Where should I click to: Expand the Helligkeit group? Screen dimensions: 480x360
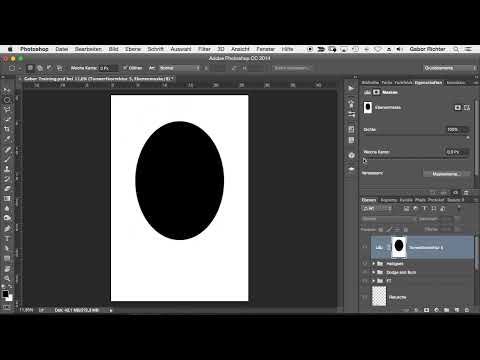click(374, 264)
